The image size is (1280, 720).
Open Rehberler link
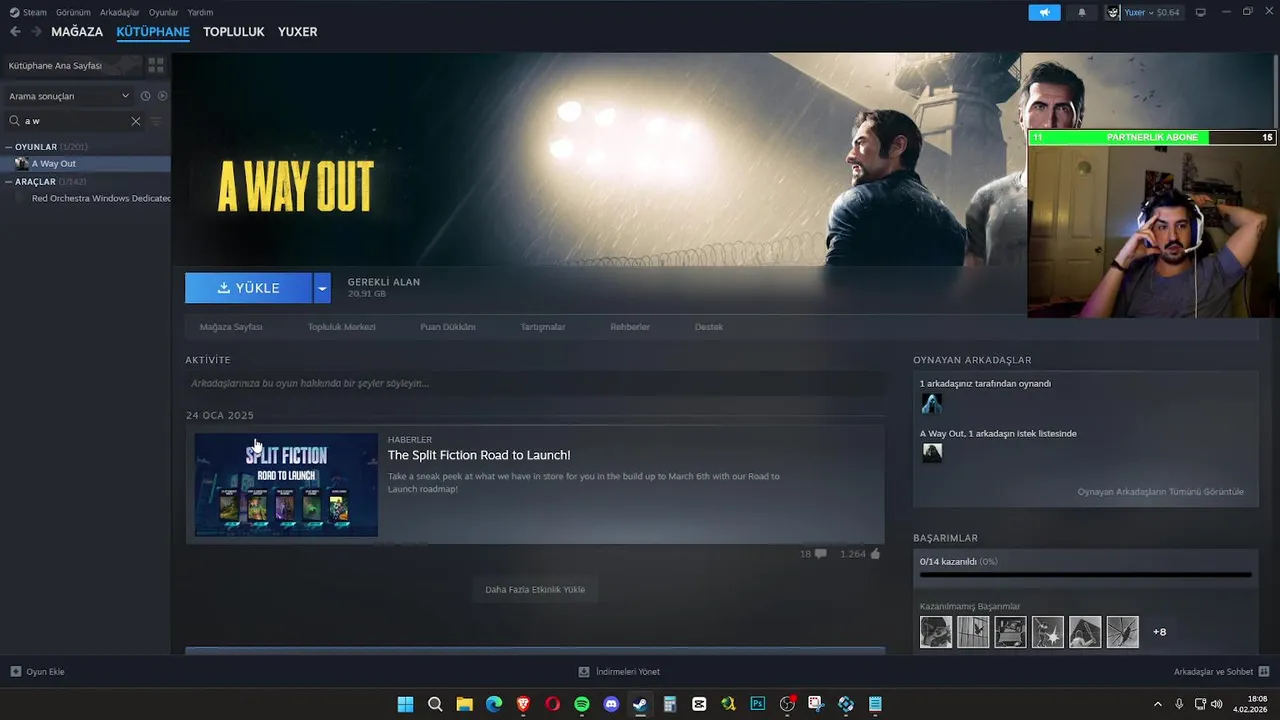pos(630,327)
